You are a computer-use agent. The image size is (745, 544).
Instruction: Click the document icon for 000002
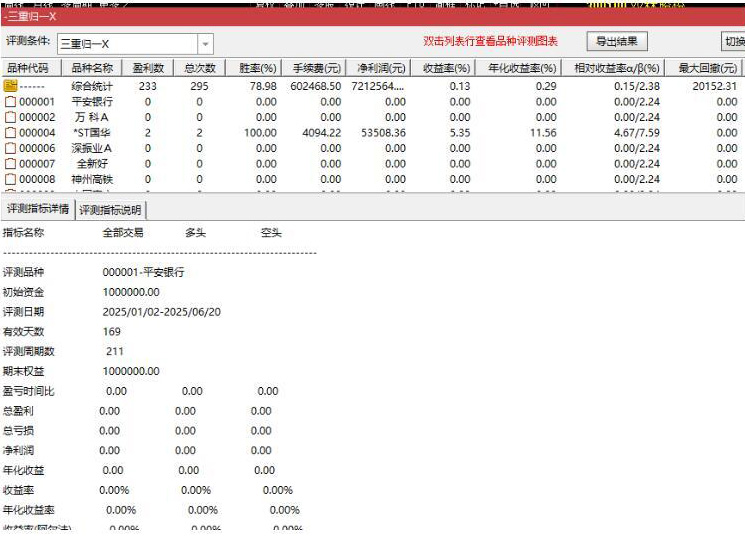tap(10, 117)
